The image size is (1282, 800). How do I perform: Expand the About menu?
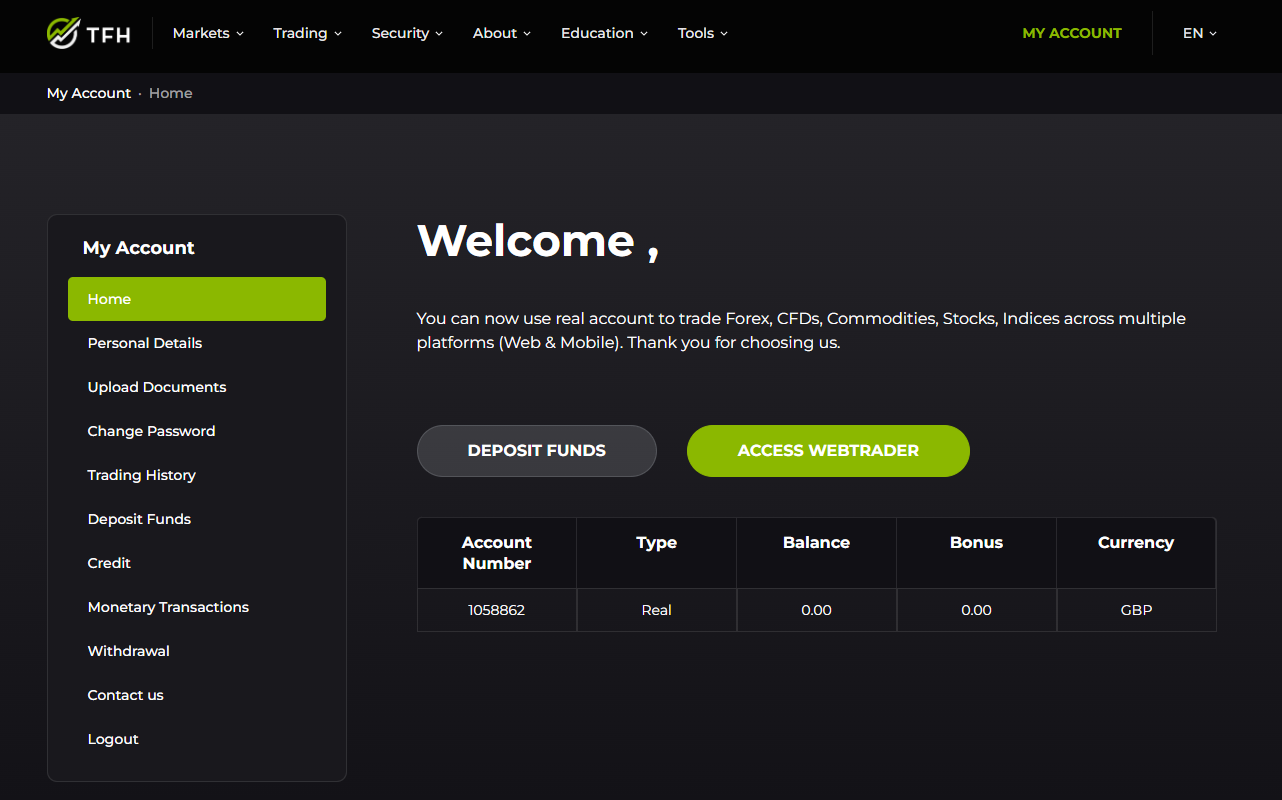[502, 33]
